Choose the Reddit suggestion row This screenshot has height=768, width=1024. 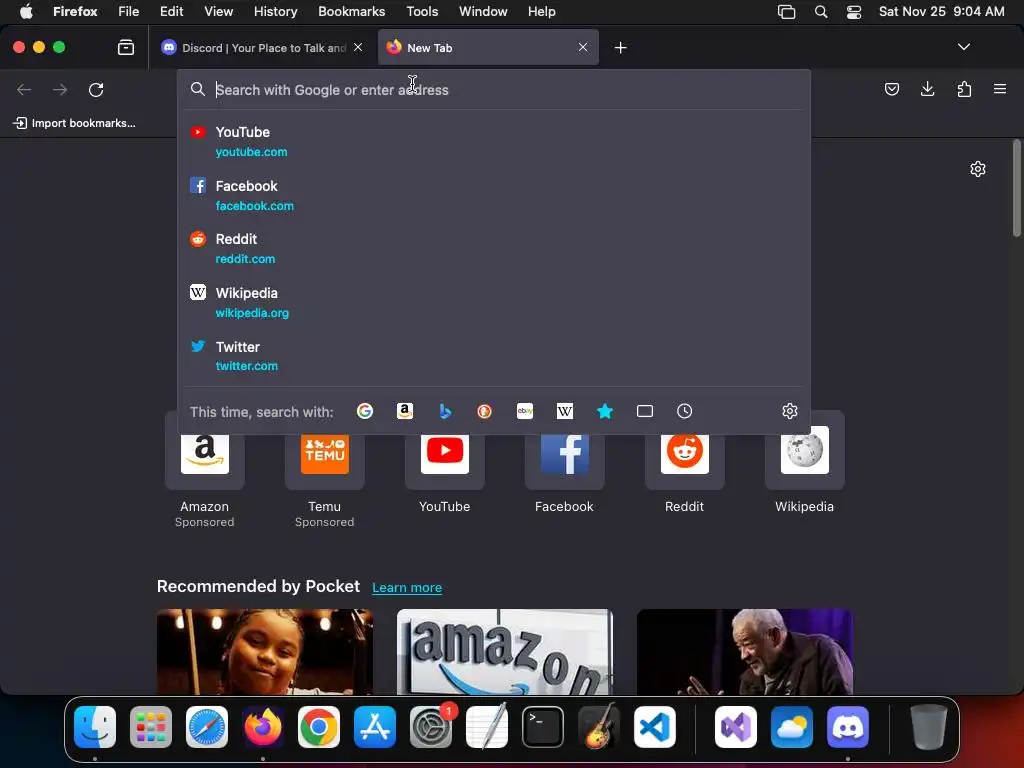[494, 248]
